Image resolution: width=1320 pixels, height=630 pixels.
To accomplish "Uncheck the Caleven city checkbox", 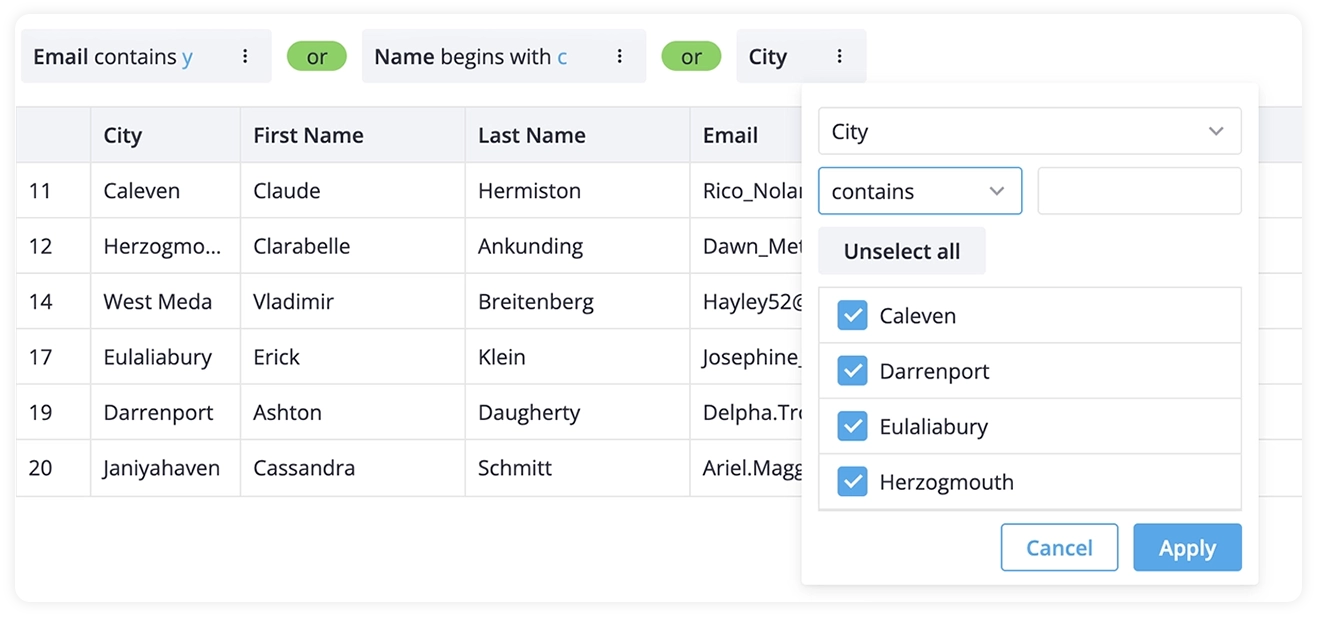I will [852, 315].
